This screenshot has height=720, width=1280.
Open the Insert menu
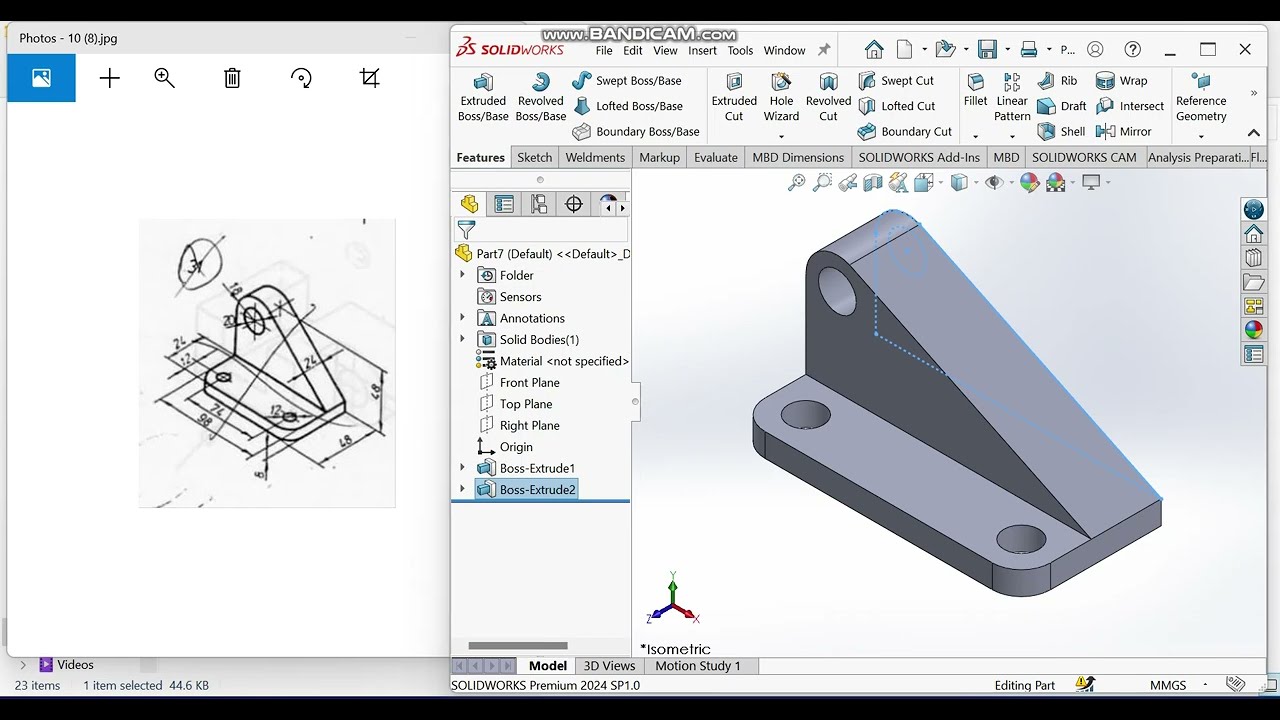[702, 50]
